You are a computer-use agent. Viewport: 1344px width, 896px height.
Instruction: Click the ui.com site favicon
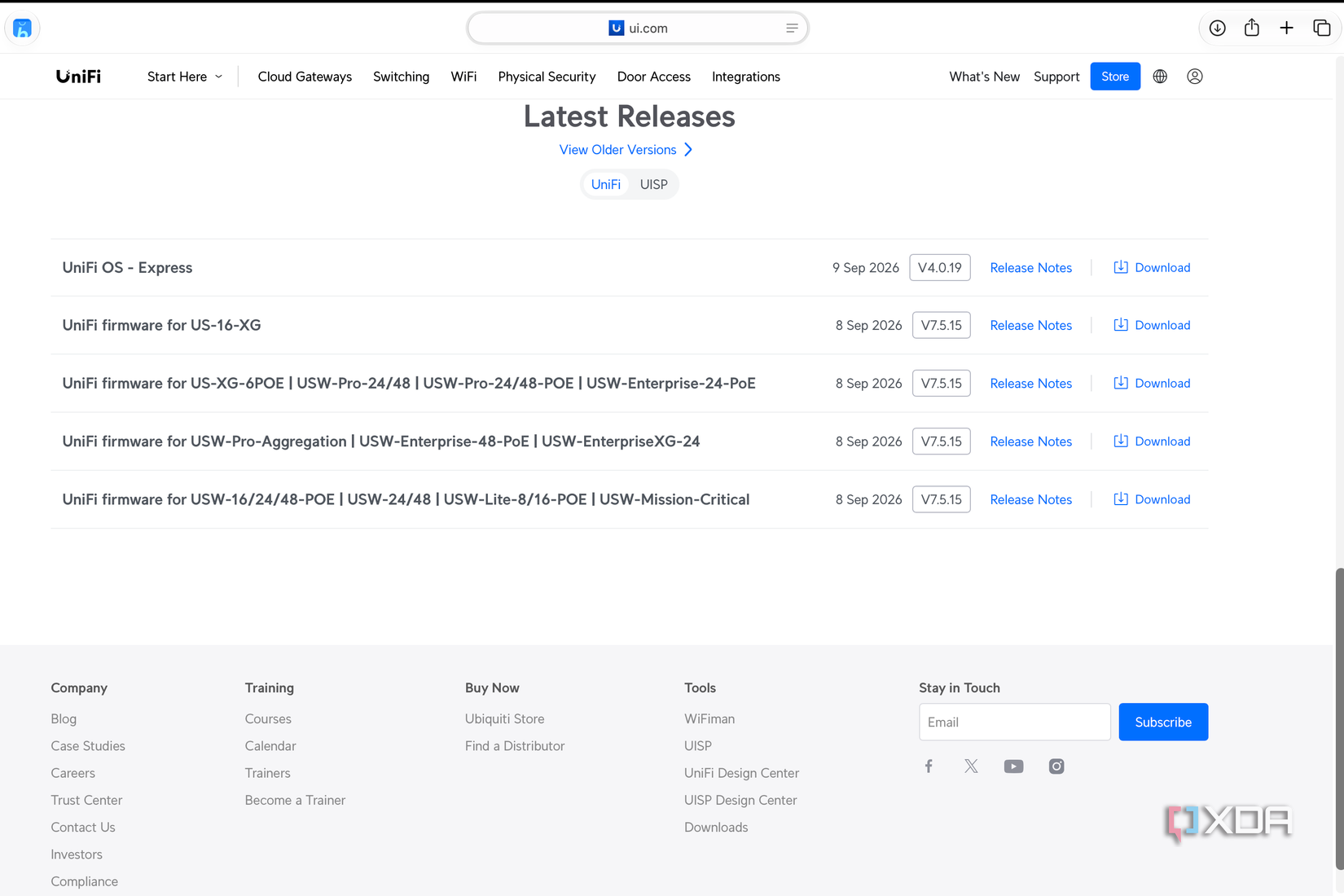(x=617, y=29)
